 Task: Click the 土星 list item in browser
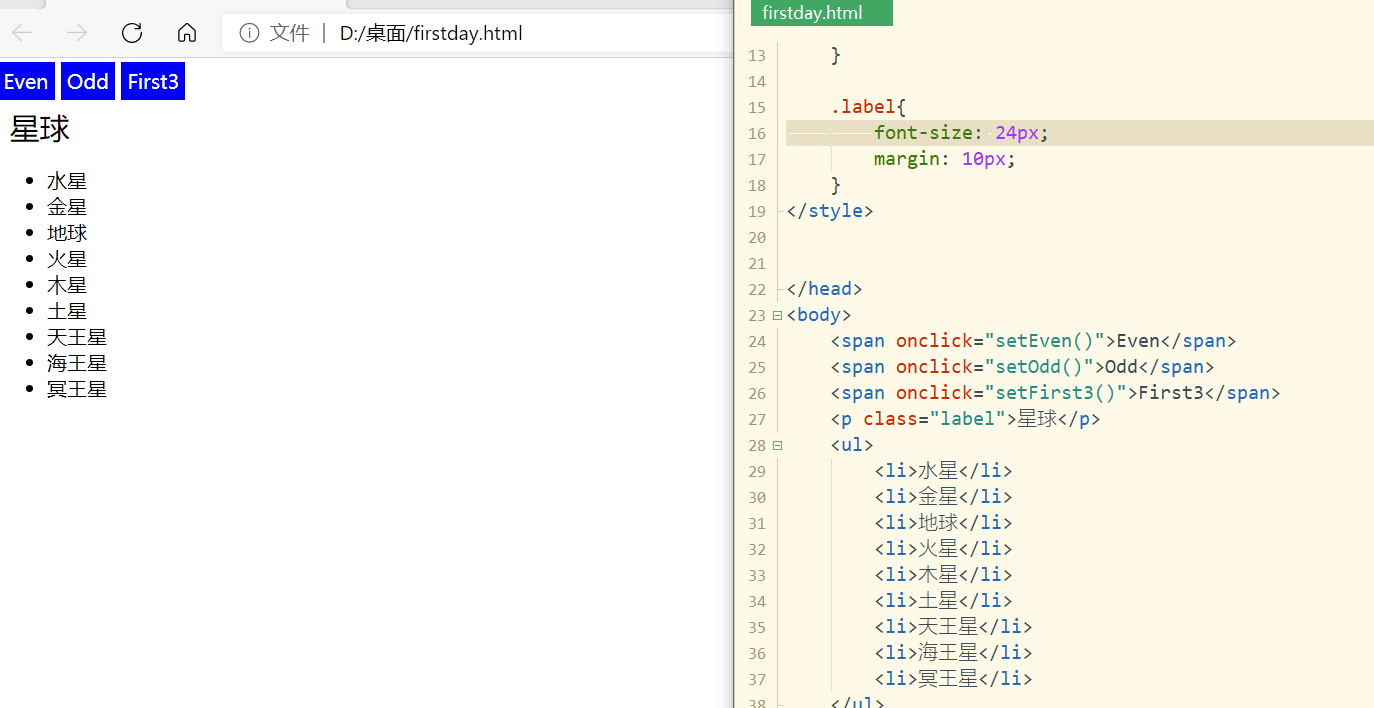click(x=67, y=311)
